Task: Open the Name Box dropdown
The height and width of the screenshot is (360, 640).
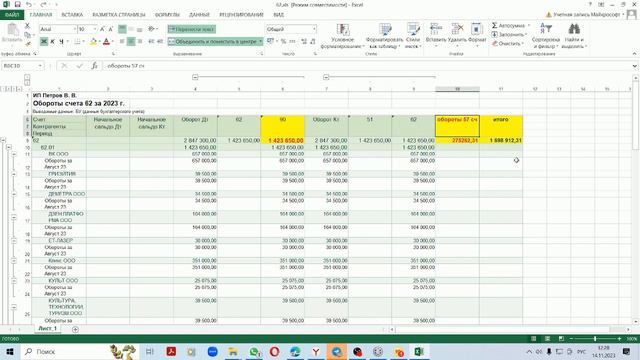Action: tap(40, 65)
